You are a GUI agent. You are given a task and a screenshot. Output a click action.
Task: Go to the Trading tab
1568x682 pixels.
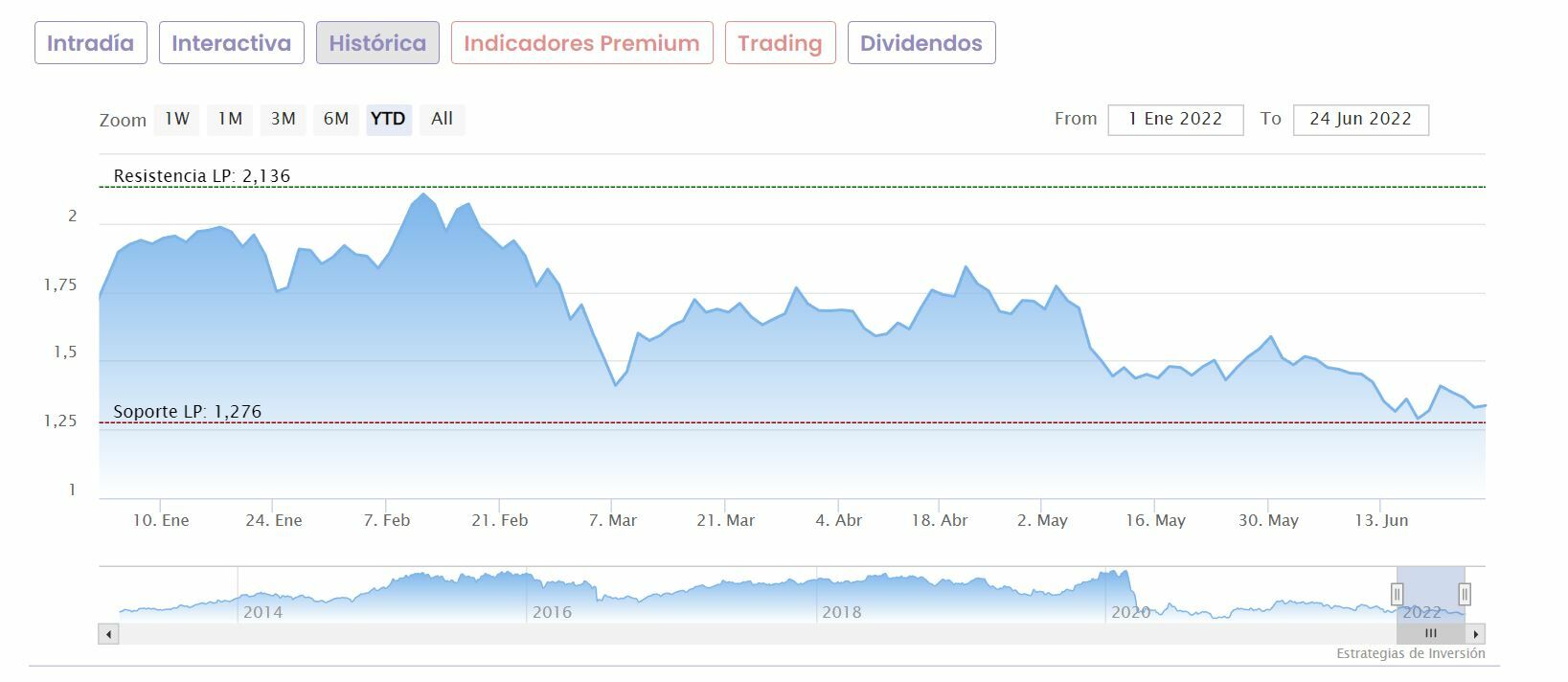tap(780, 43)
